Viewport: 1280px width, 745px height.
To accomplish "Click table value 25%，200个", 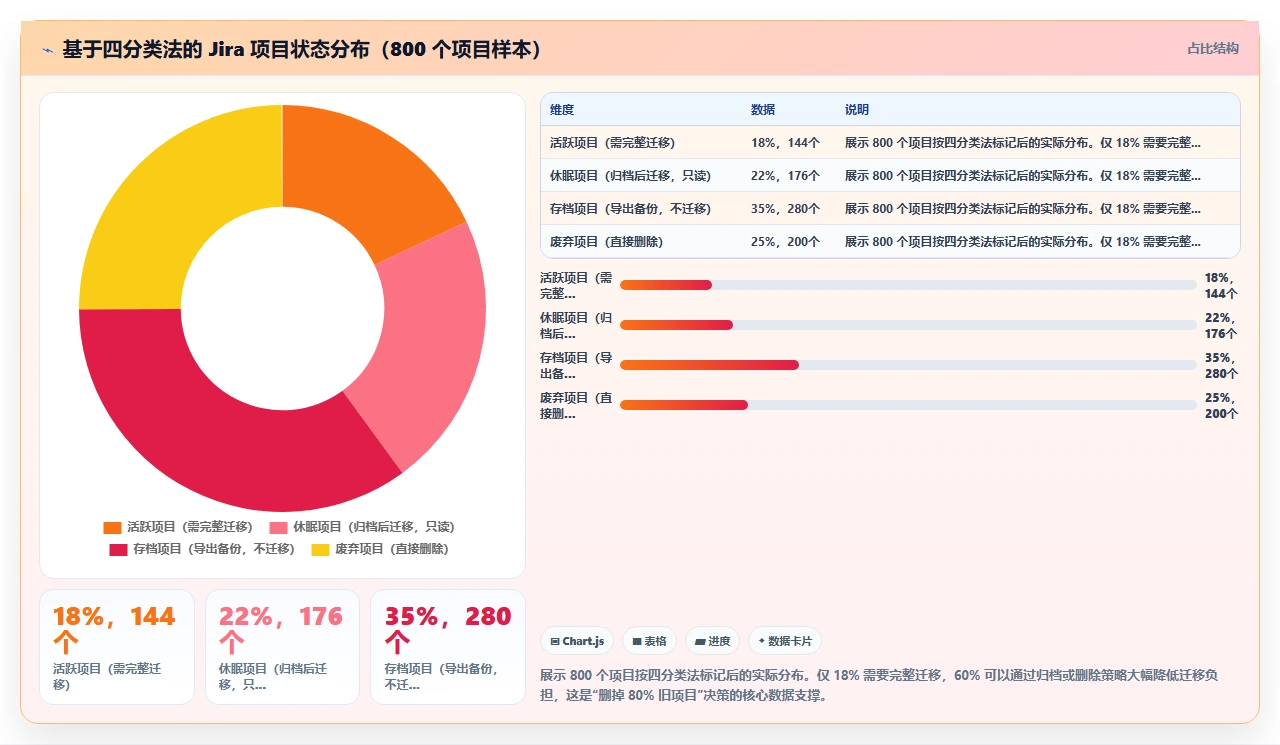I will tap(785, 242).
